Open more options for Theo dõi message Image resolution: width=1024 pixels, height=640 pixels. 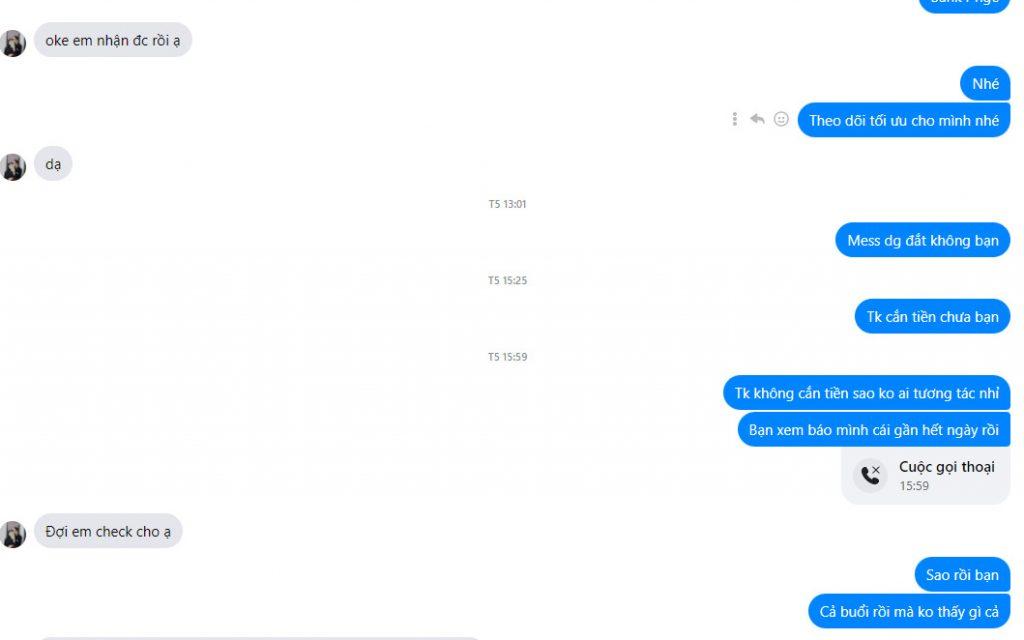(735, 119)
